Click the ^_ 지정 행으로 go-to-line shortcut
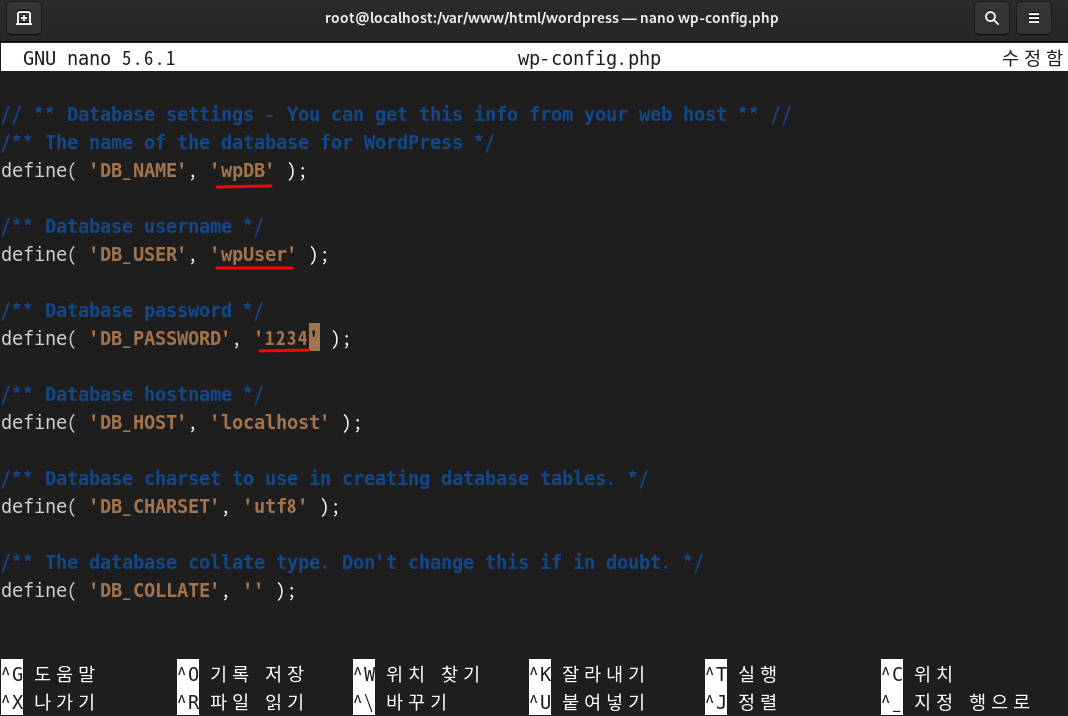This screenshot has height=716, width=1068. pyautogui.click(x=956, y=702)
